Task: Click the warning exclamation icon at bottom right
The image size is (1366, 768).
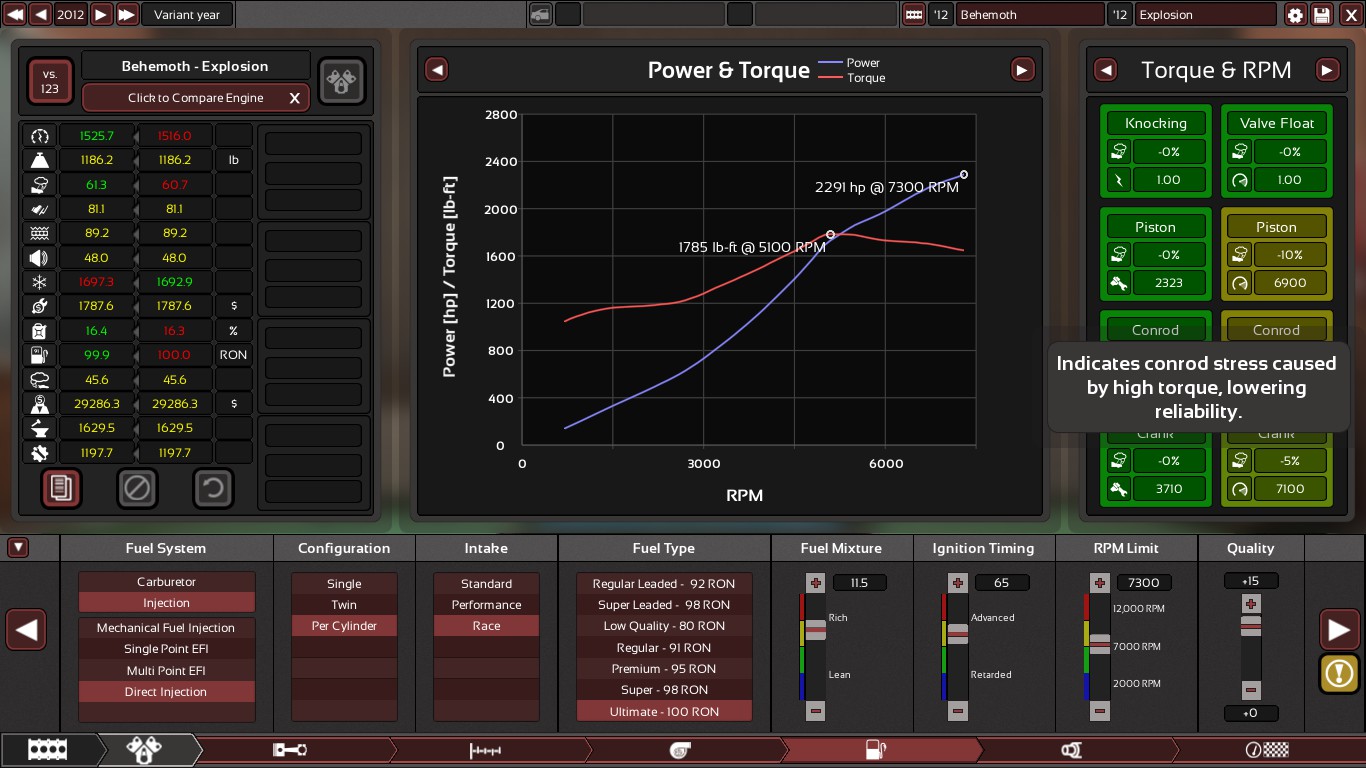Action: [x=1339, y=673]
